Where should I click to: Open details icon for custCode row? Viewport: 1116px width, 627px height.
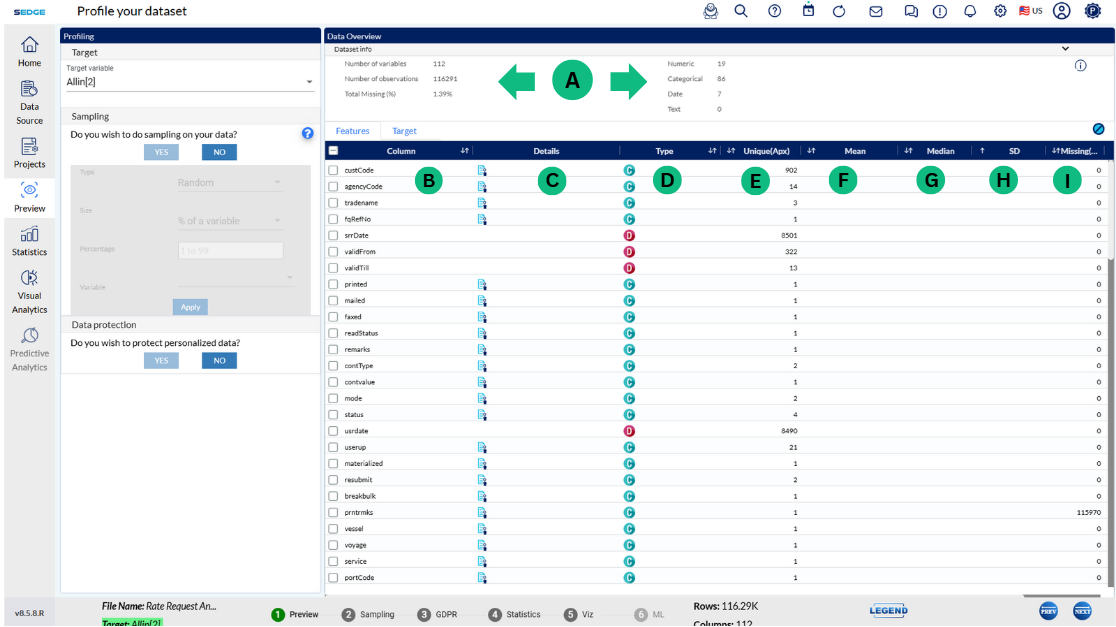coord(482,170)
